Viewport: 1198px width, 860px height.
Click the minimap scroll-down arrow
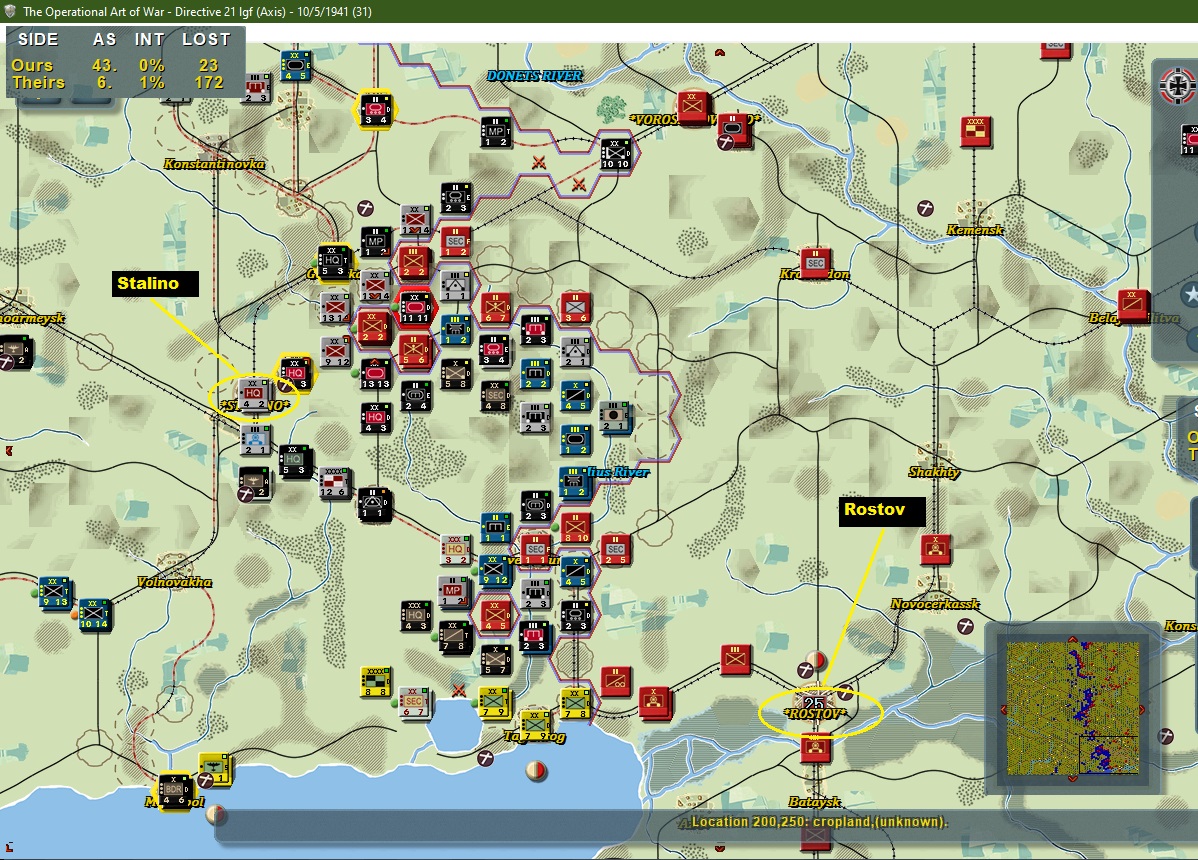pos(1072,778)
